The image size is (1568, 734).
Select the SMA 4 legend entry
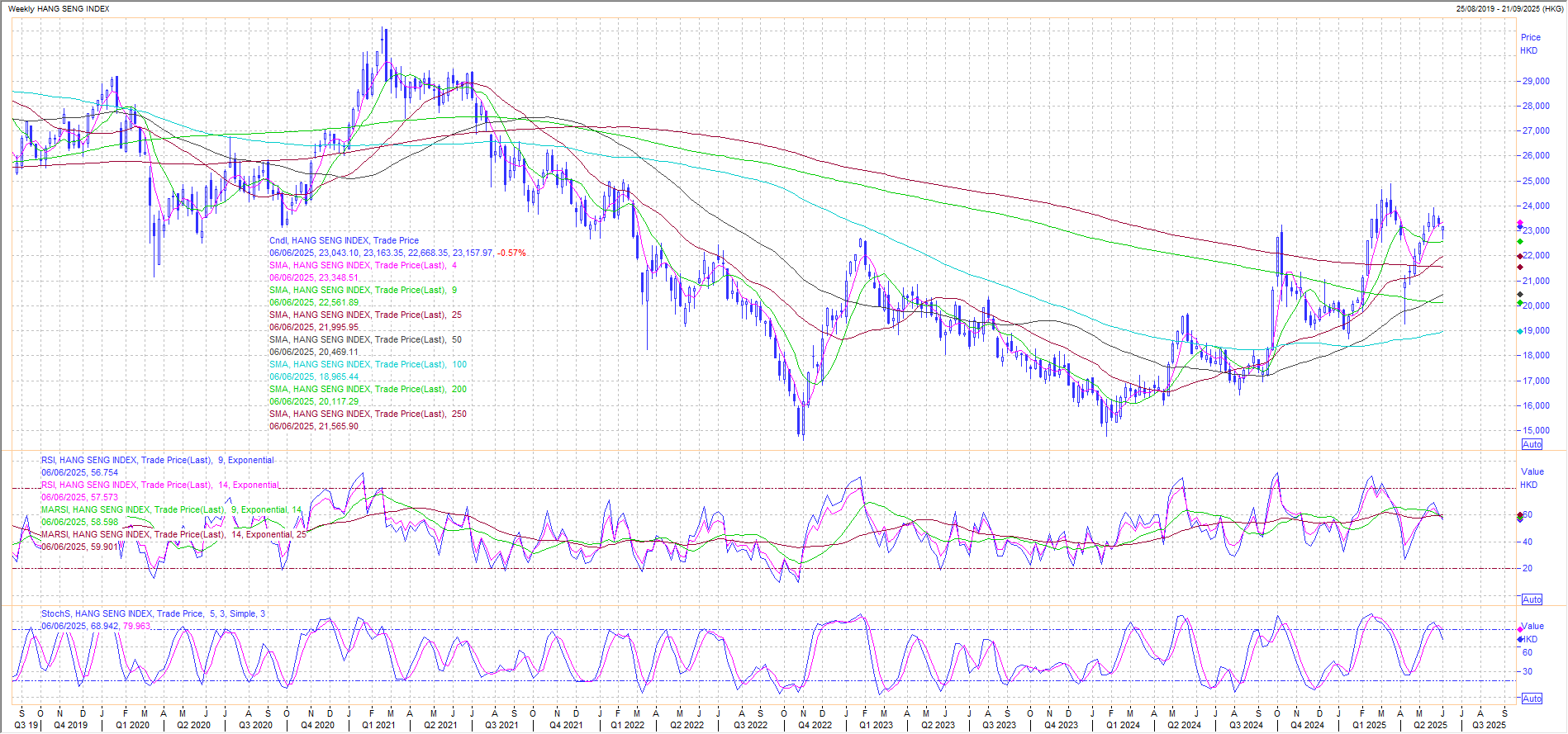point(363,265)
